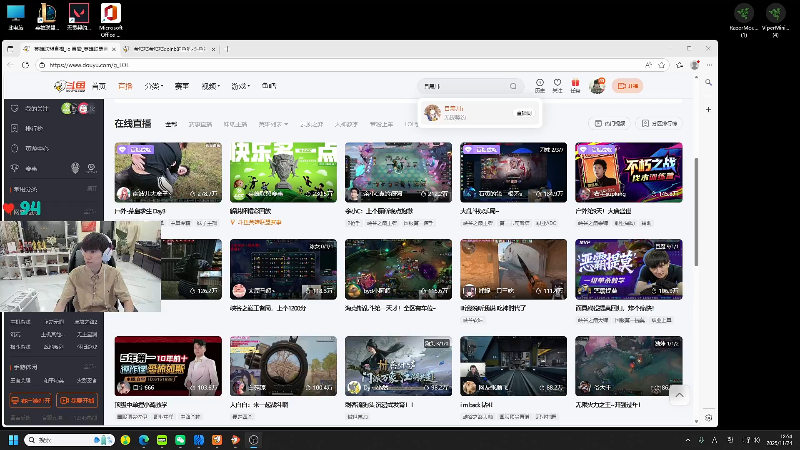This screenshot has height=450, width=800.
Task: Click the Edge sidebar gear icon at bottom
Action: (708, 417)
